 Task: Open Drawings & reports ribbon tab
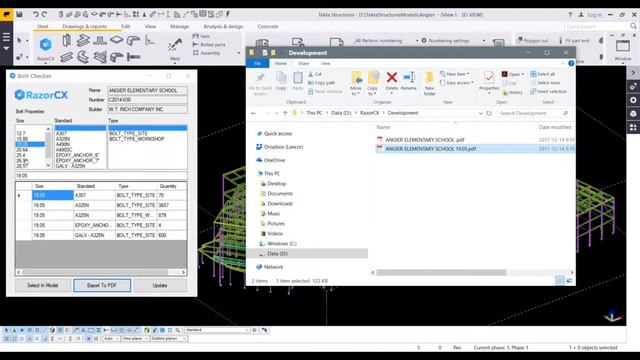click(x=84, y=27)
